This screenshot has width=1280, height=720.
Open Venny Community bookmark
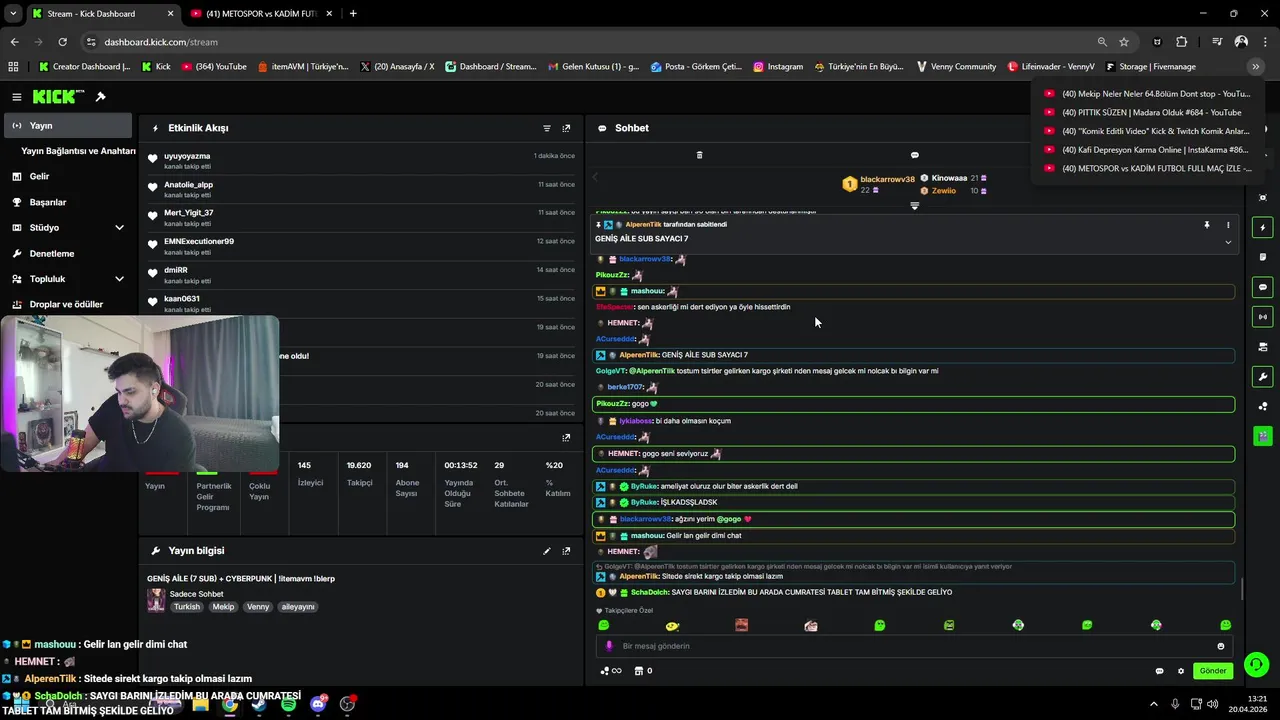point(955,67)
